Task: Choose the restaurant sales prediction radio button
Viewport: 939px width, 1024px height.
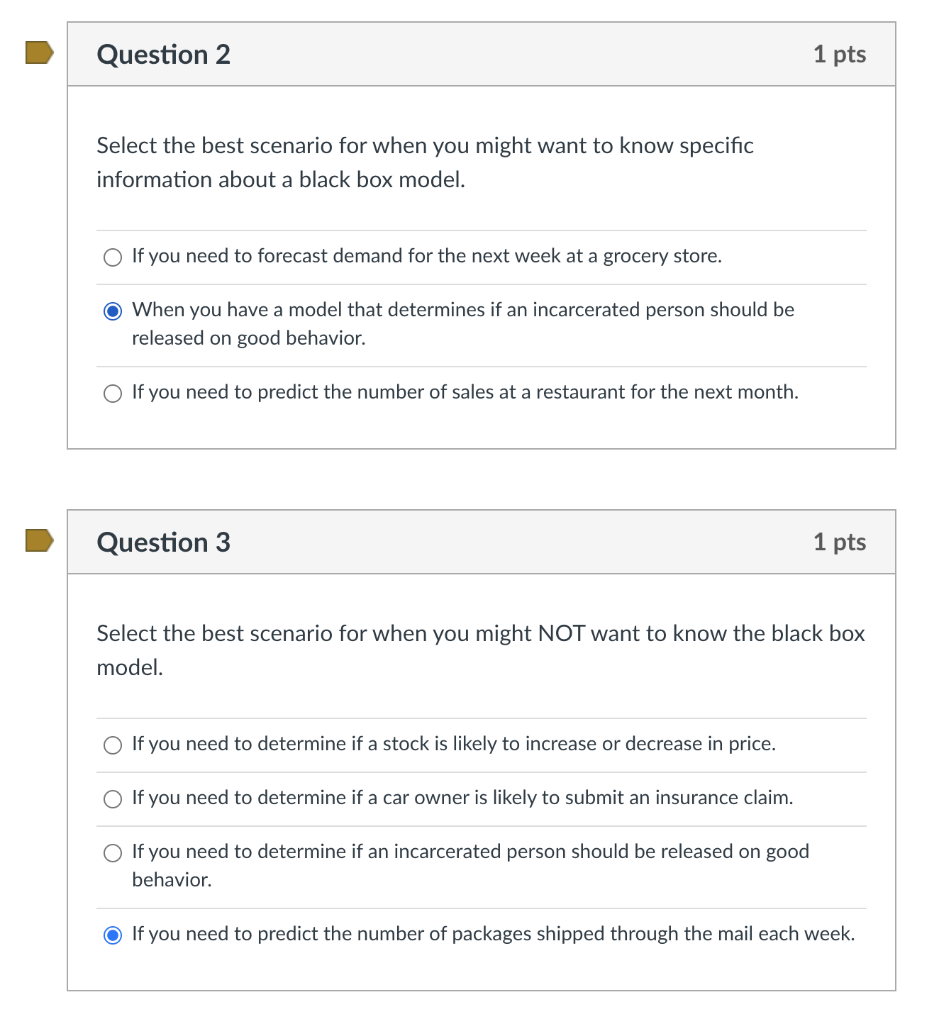Action: tap(112, 393)
